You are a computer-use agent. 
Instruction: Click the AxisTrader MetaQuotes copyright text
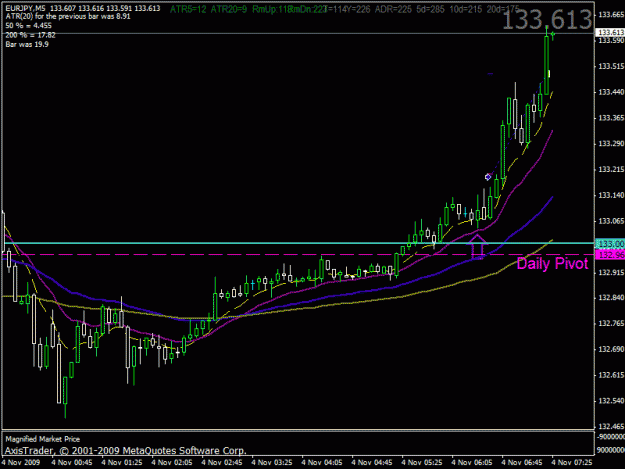tap(126, 451)
